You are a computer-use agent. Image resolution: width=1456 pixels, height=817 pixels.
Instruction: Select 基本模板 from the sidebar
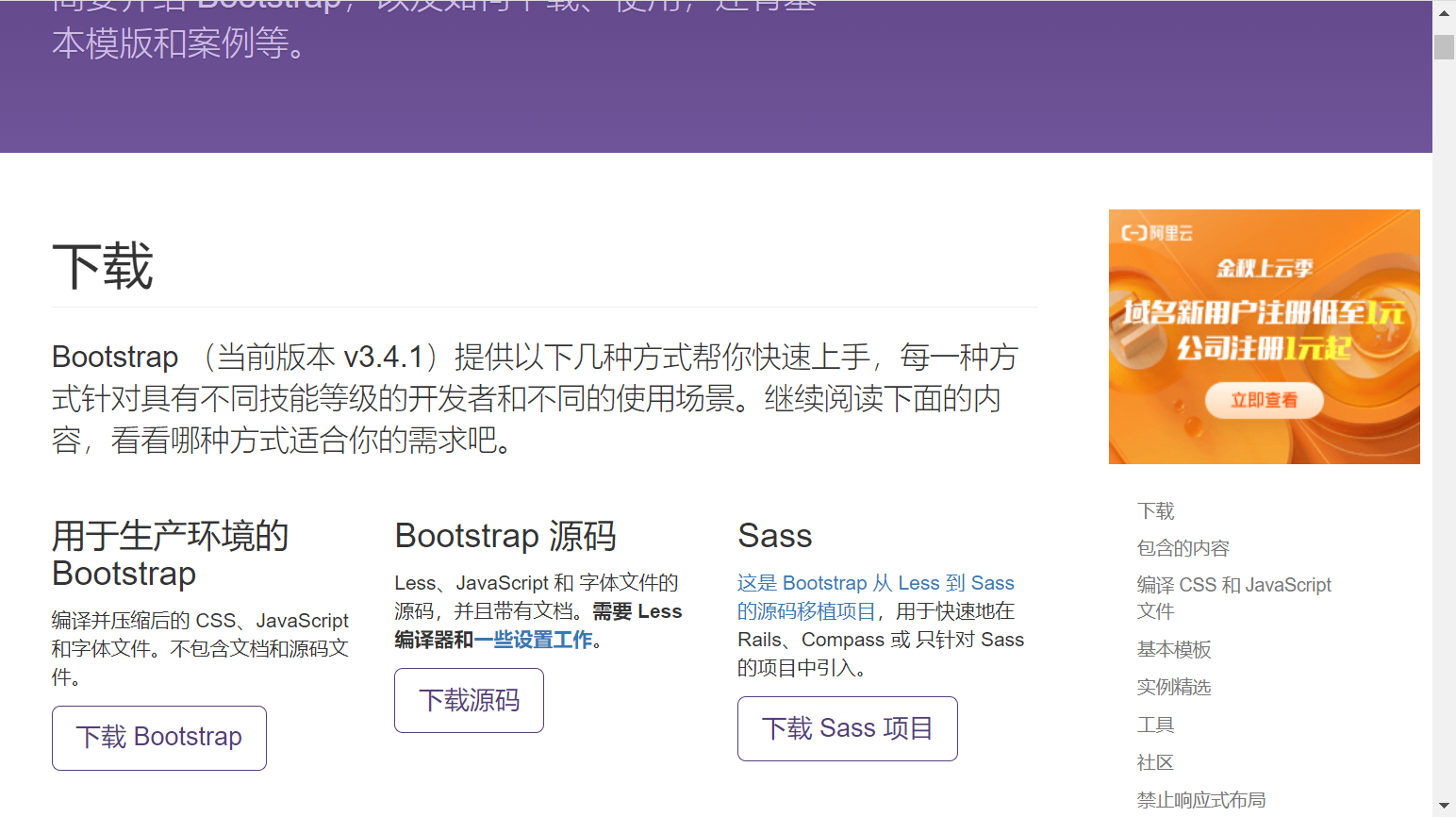(1174, 650)
